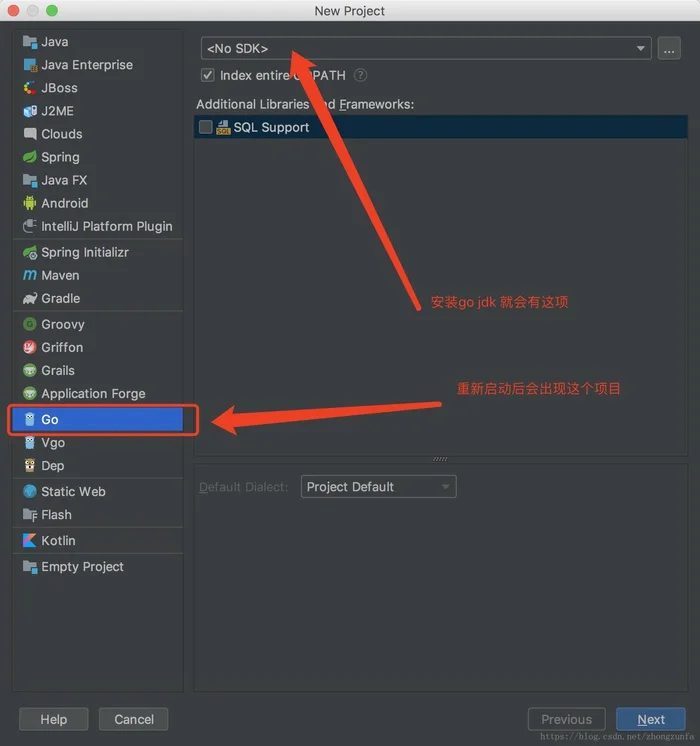Enable the SQL Support checkbox
Screen dimensions: 700x746
click(x=206, y=127)
